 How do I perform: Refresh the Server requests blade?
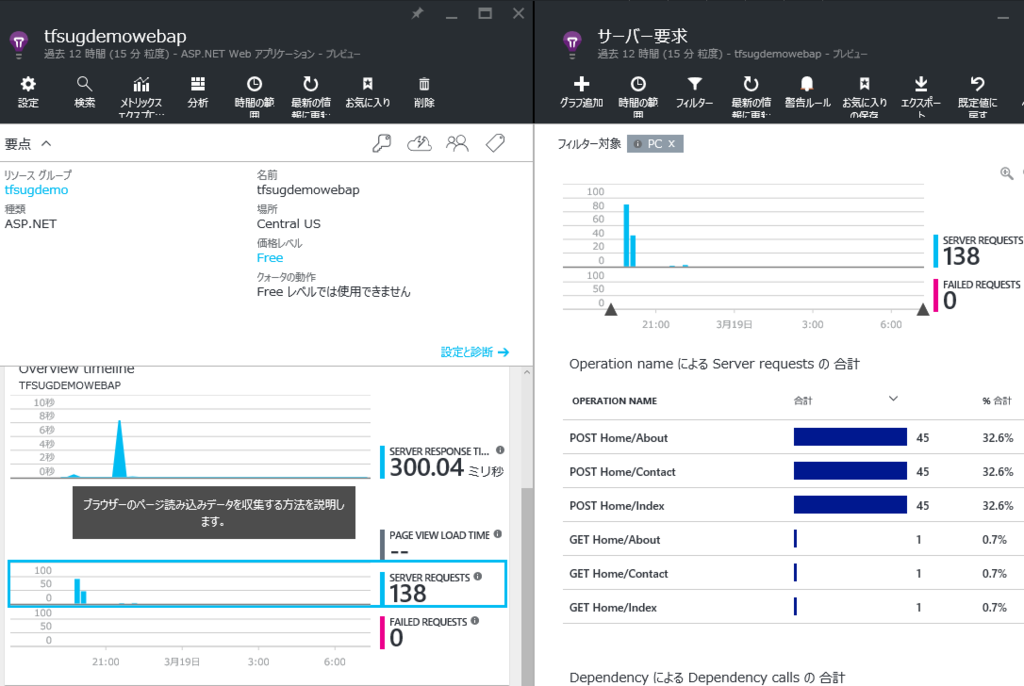(x=751, y=95)
